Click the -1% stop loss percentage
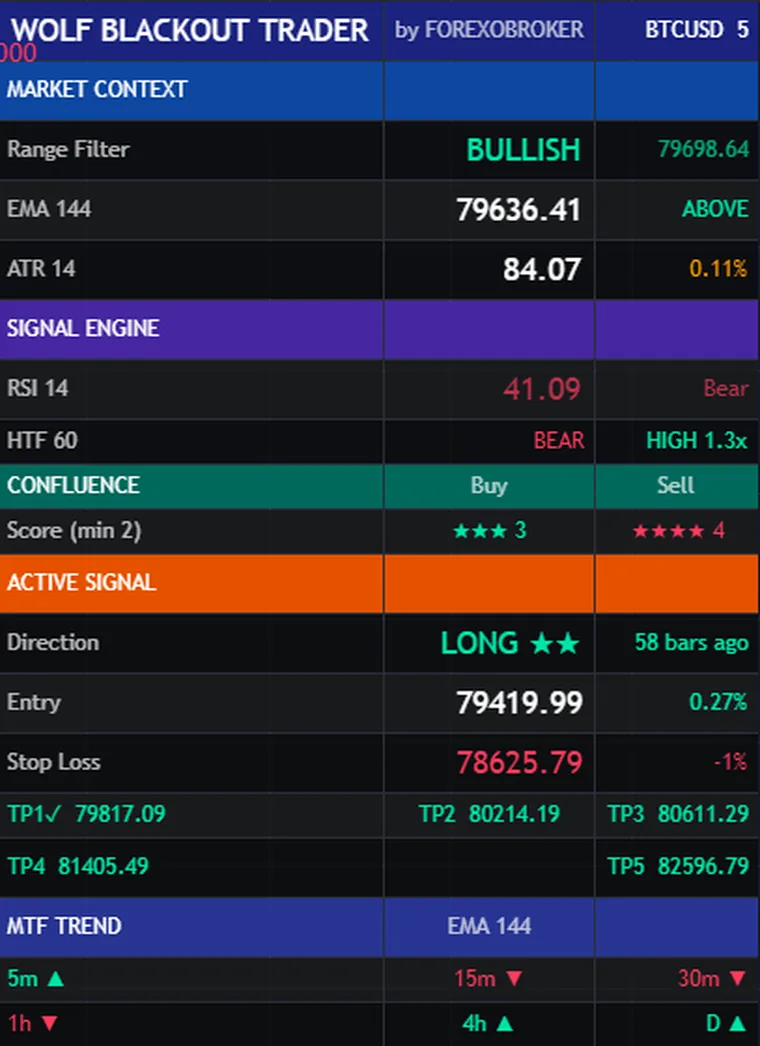This screenshot has height=1046, width=760. [x=730, y=761]
